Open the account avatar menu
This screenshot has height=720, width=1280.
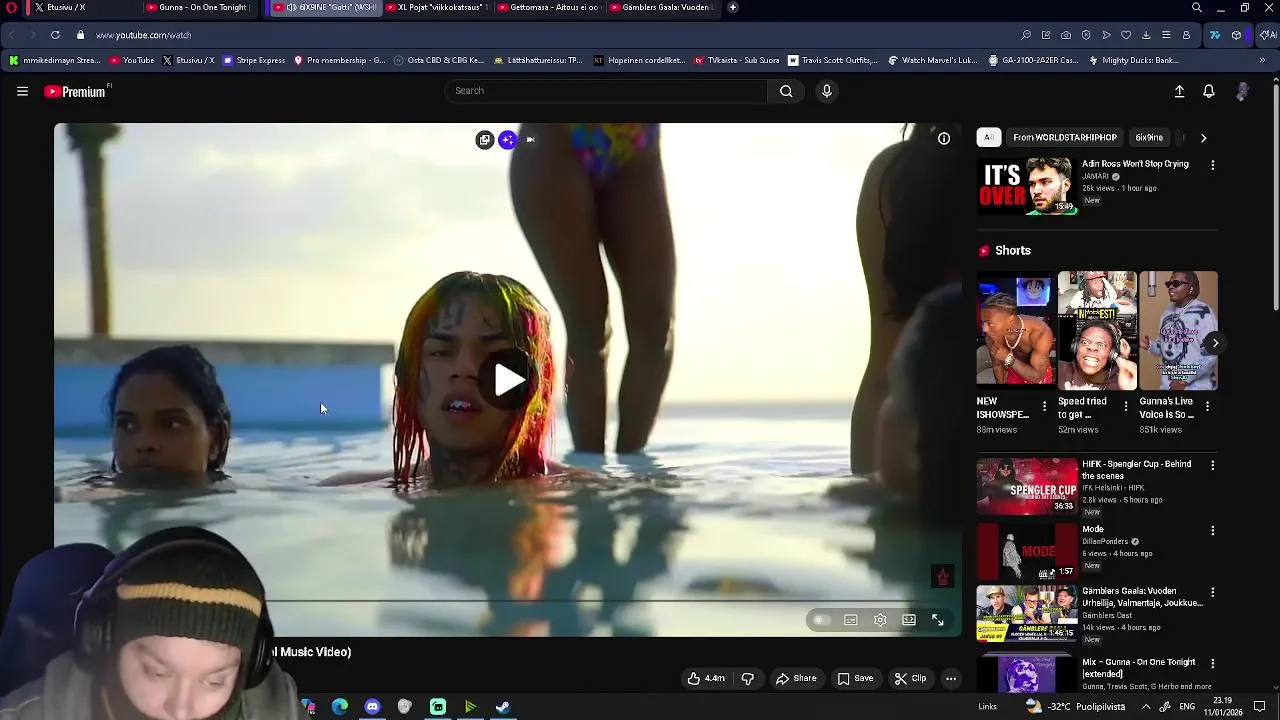click(x=1242, y=91)
